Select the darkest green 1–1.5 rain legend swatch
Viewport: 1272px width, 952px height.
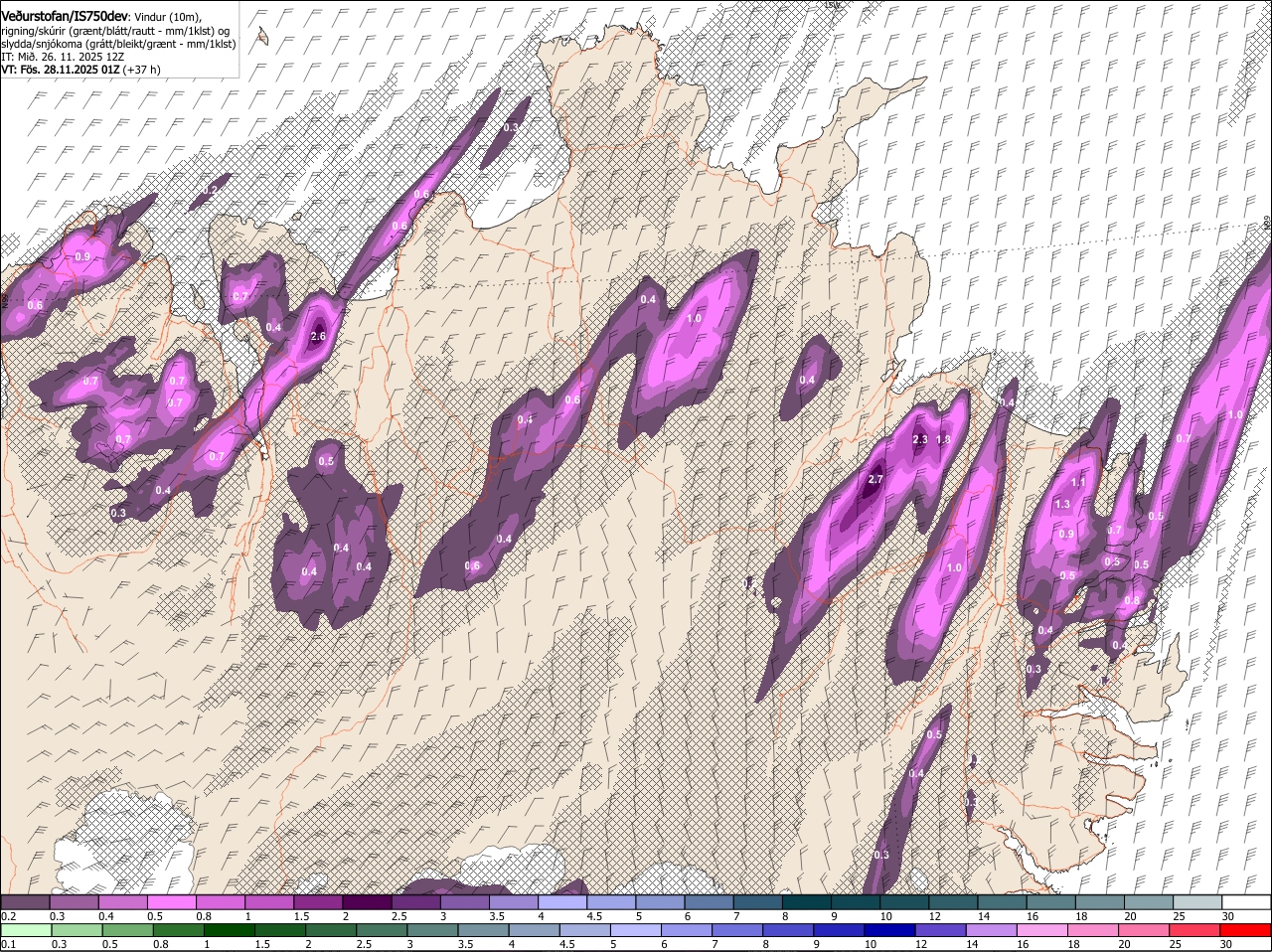click(x=228, y=931)
